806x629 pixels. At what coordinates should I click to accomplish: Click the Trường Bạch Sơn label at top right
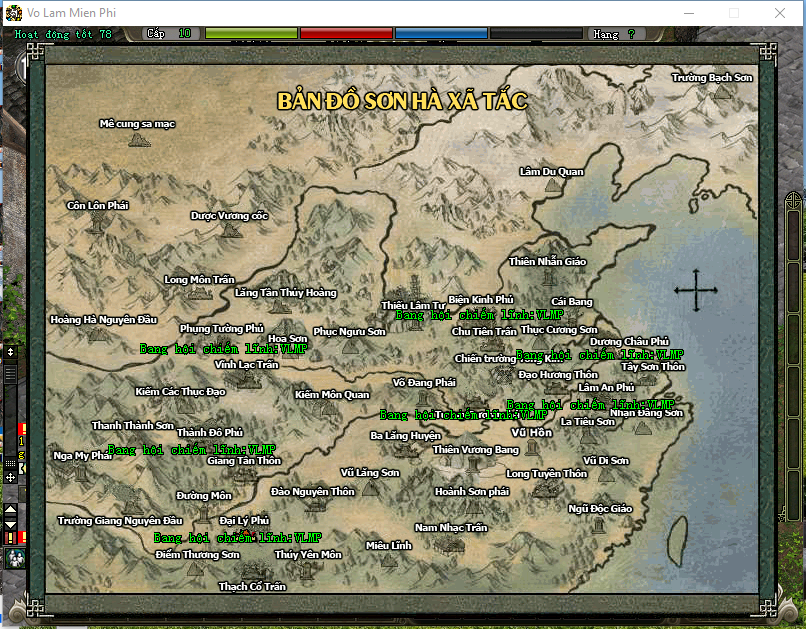(711, 77)
